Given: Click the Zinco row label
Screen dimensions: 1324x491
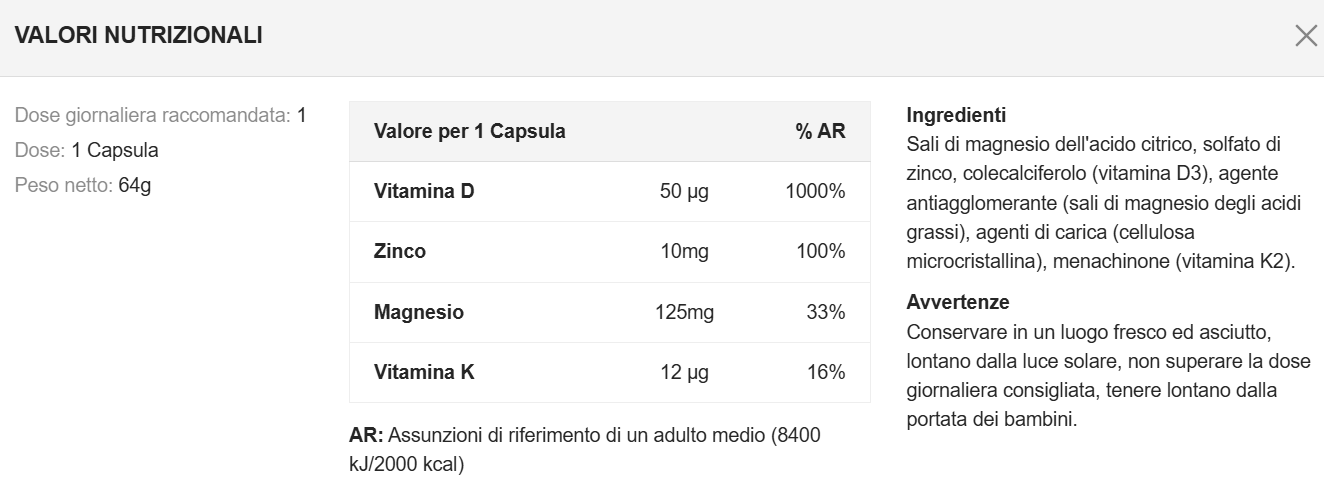Looking at the screenshot, I should [400, 251].
